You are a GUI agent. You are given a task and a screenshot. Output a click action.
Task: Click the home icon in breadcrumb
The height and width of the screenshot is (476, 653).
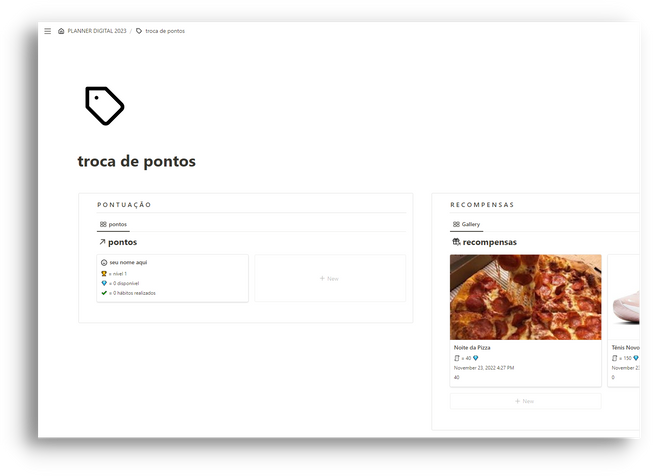61,31
